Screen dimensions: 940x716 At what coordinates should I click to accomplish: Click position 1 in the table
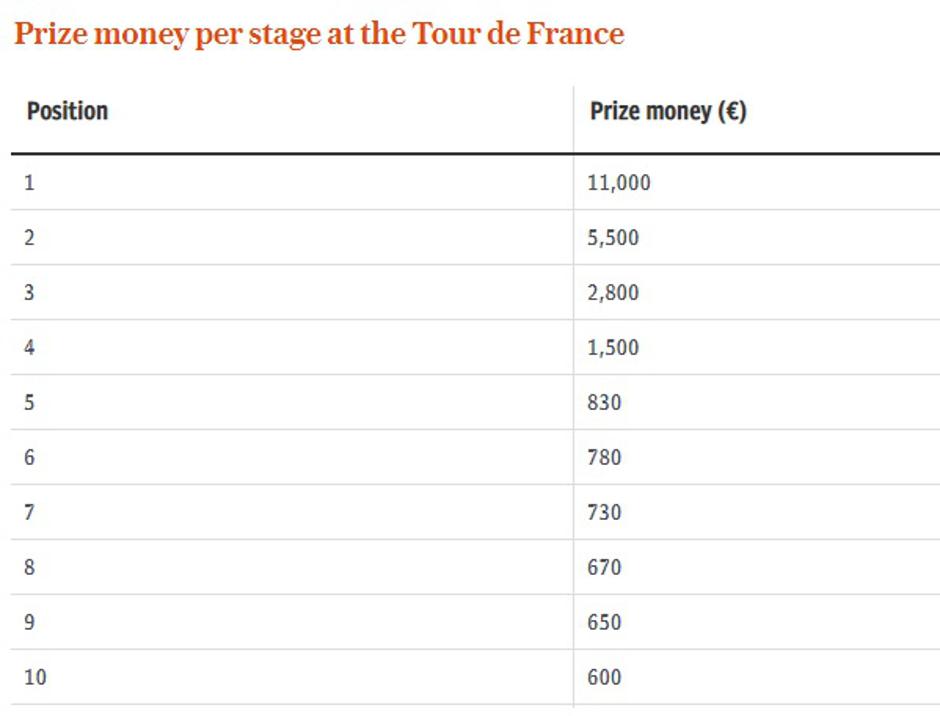pyautogui.click(x=29, y=183)
